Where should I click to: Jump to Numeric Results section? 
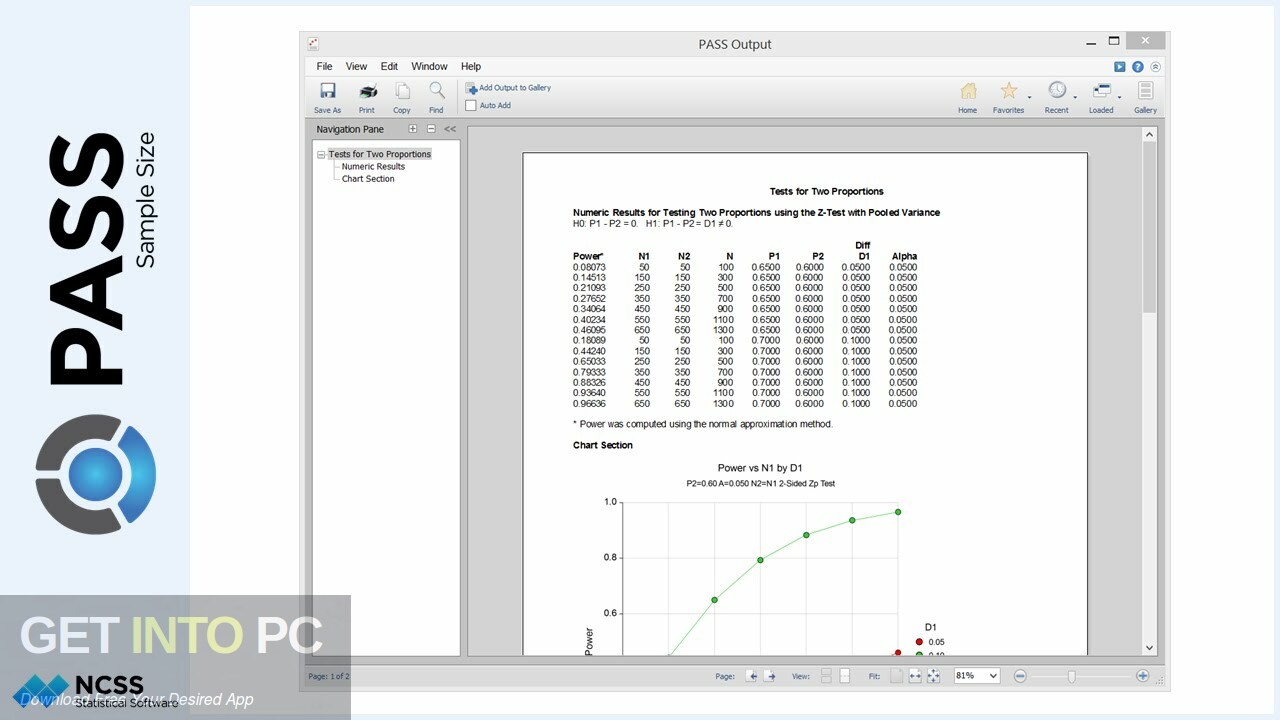pyautogui.click(x=373, y=167)
